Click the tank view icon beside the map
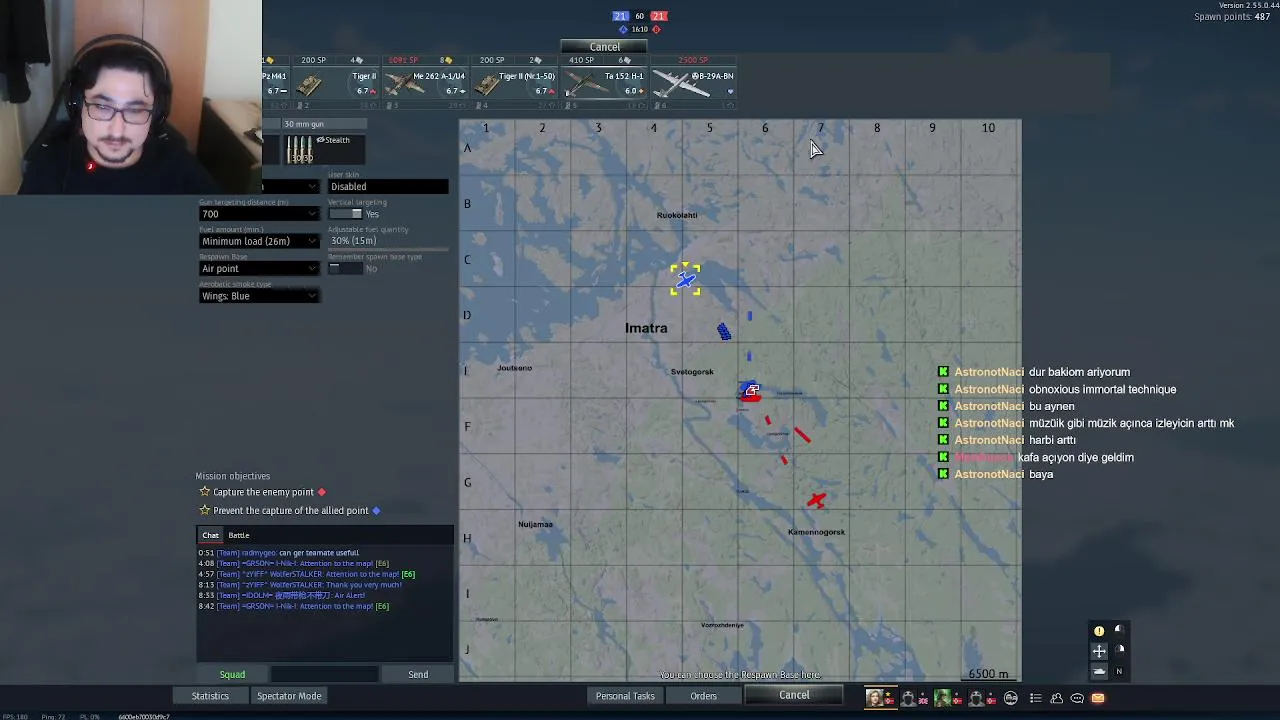 click(1099, 672)
